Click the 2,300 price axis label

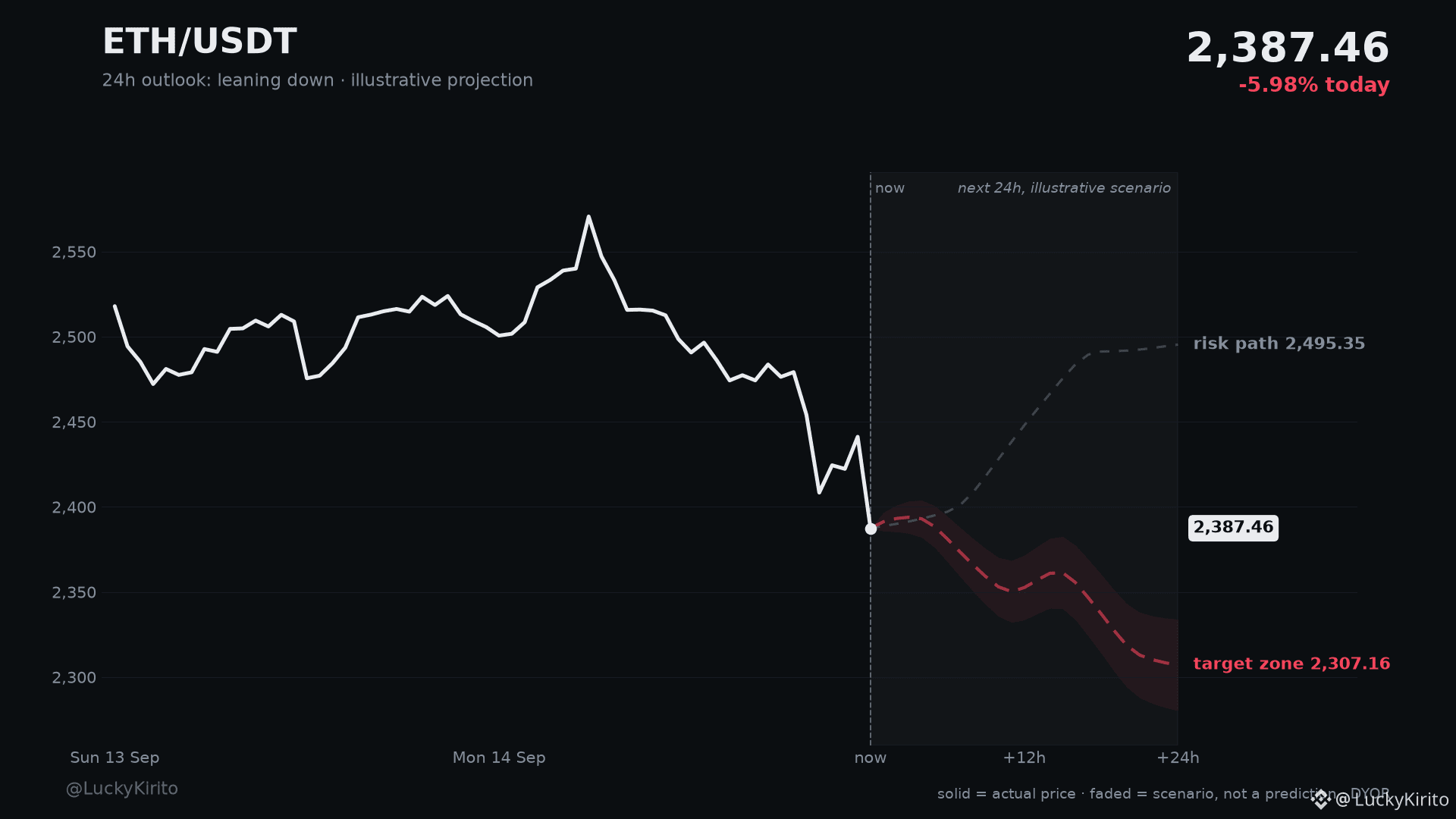coord(74,678)
